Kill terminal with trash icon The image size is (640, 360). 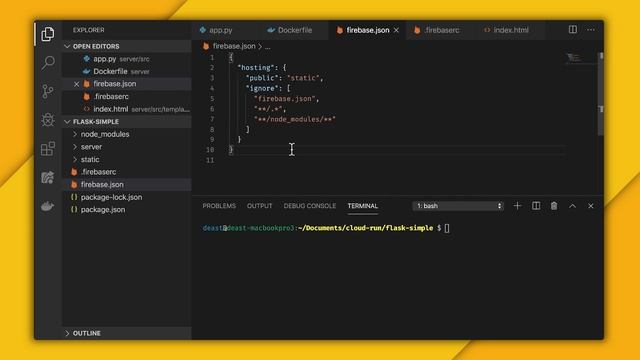coord(554,206)
